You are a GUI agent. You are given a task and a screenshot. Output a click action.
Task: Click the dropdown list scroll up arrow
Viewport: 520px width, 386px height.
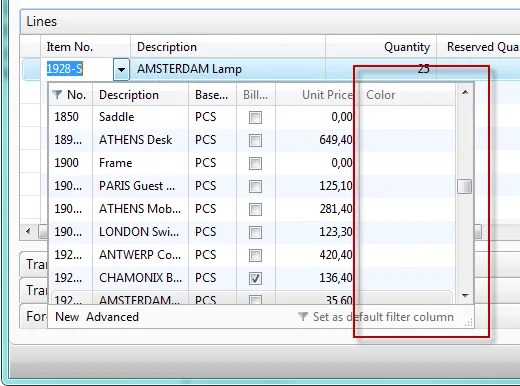point(465,92)
